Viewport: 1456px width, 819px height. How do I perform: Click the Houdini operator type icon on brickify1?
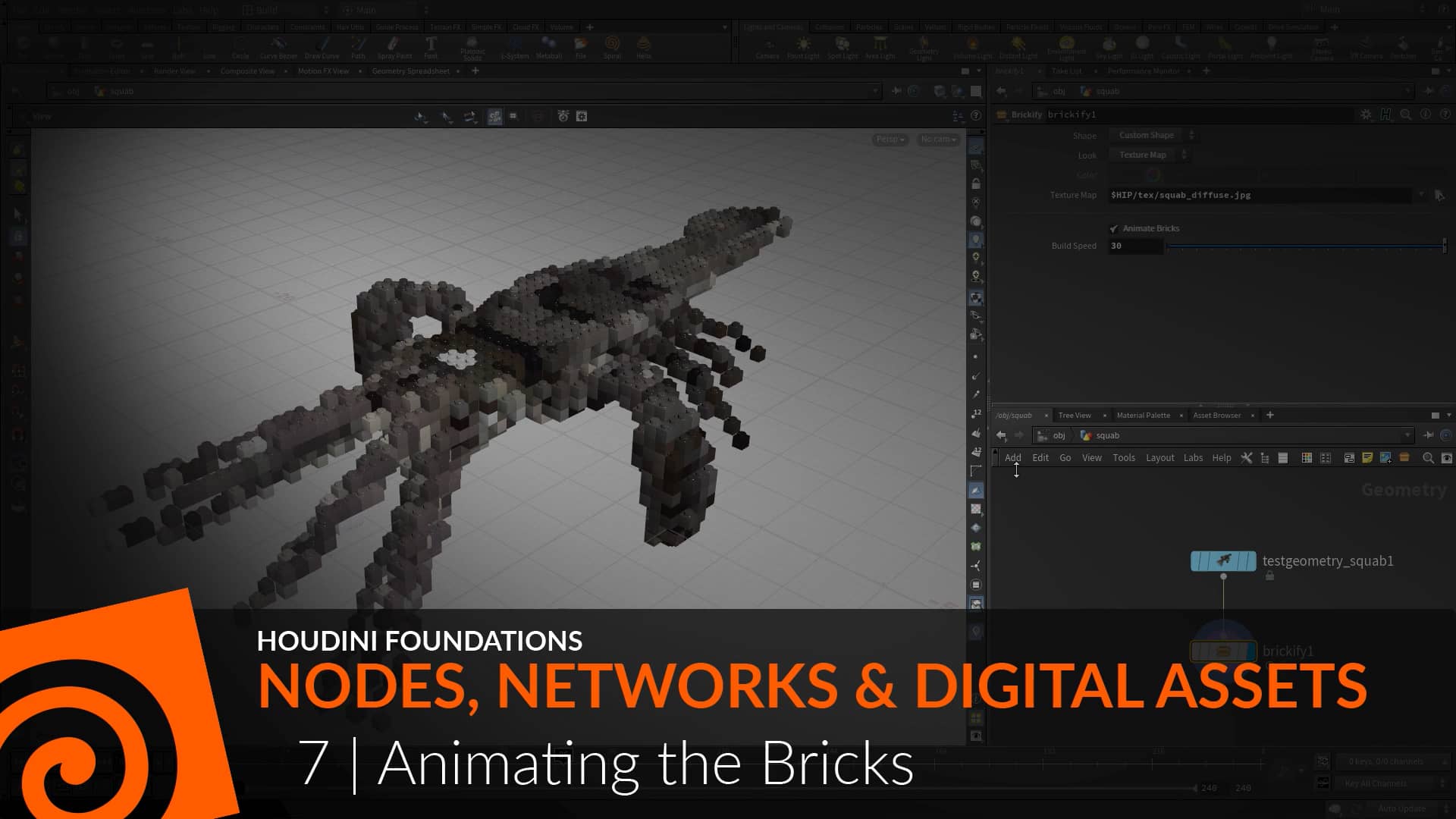[1385, 115]
